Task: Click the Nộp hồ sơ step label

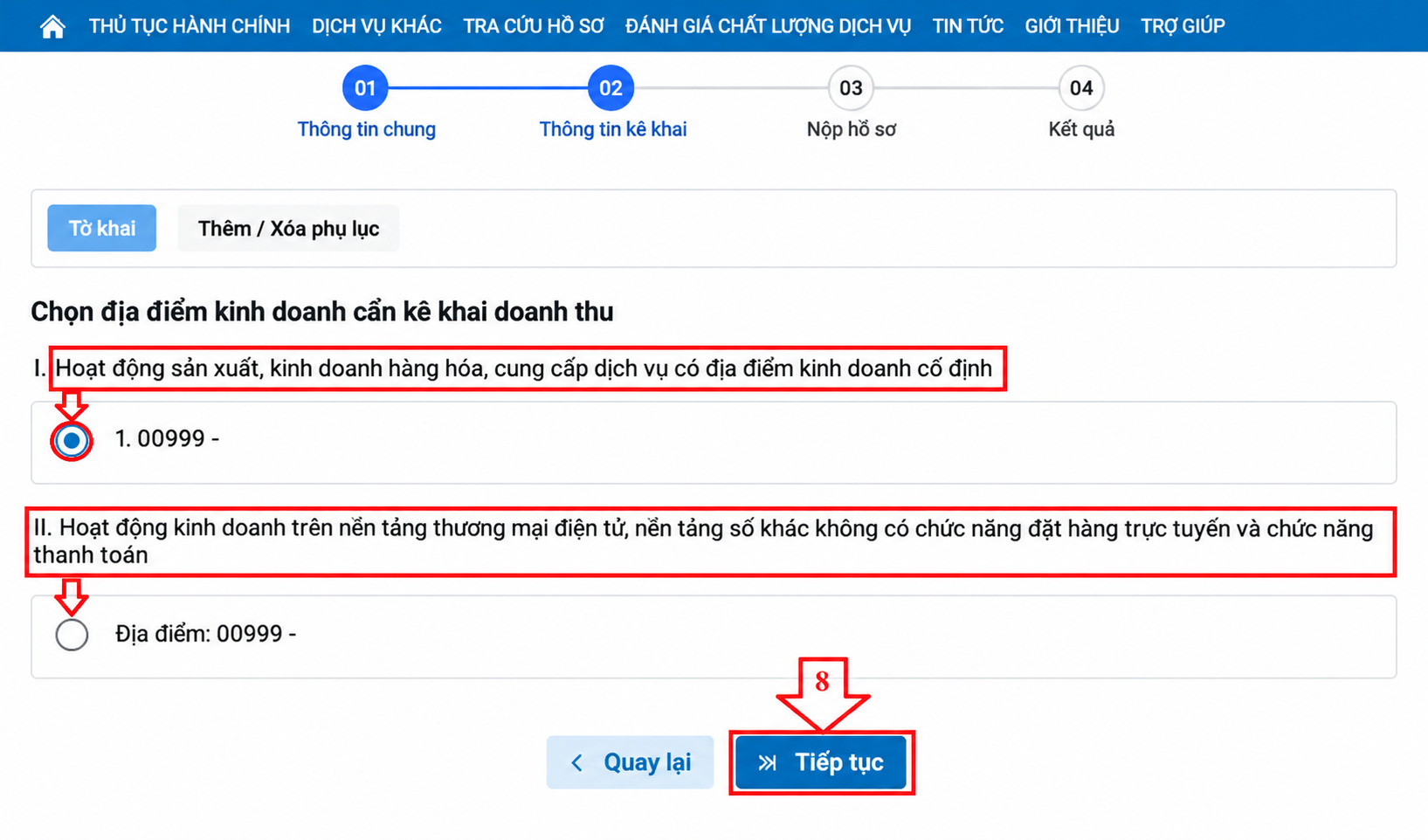Action: coord(852,129)
